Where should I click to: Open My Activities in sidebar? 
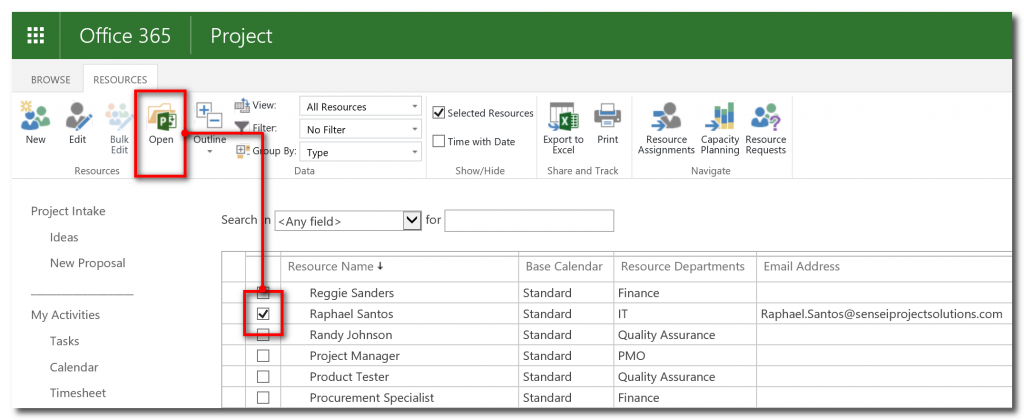pyautogui.click(x=65, y=315)
